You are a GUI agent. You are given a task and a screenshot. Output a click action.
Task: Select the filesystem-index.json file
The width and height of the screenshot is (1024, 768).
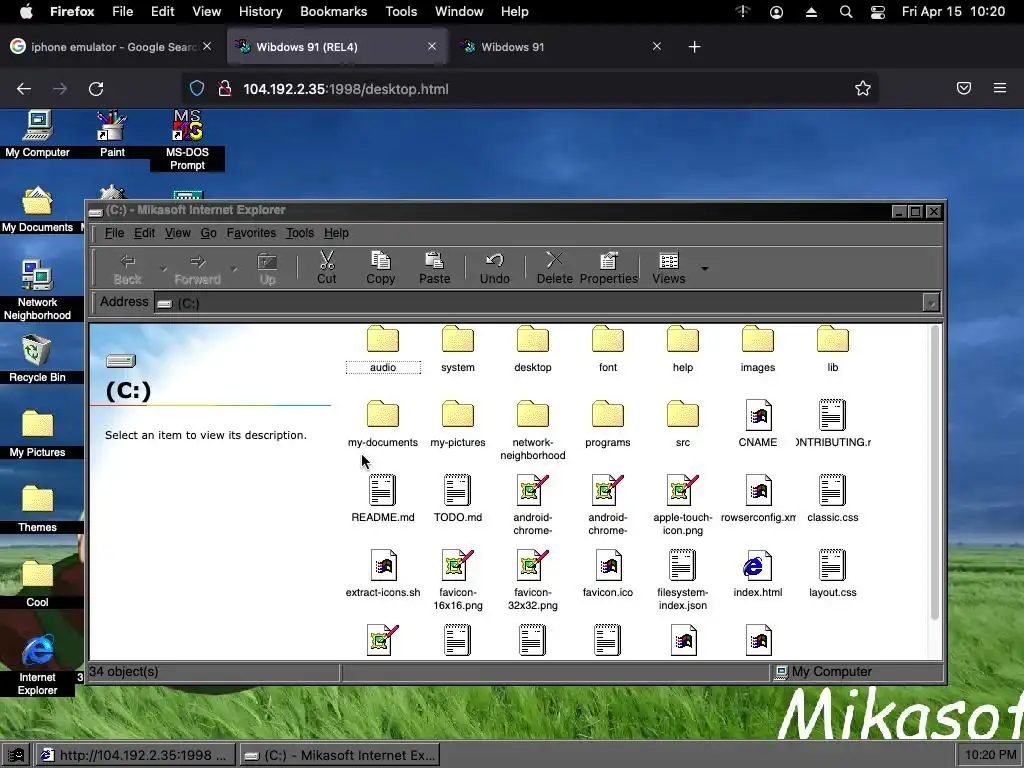click(682, 581)
